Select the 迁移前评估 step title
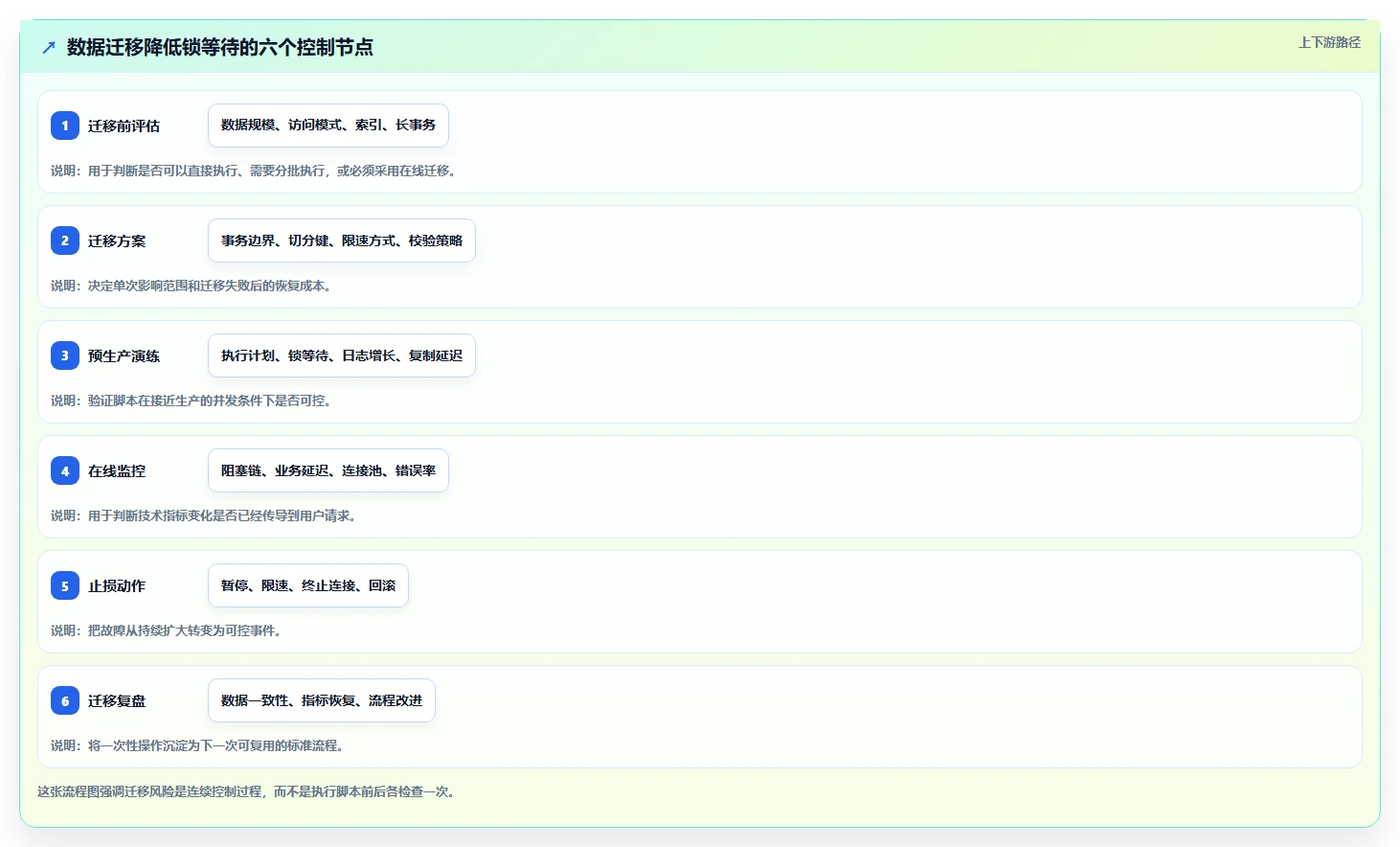The width and height of the screenshot is (1400, 847). (124, 126)
